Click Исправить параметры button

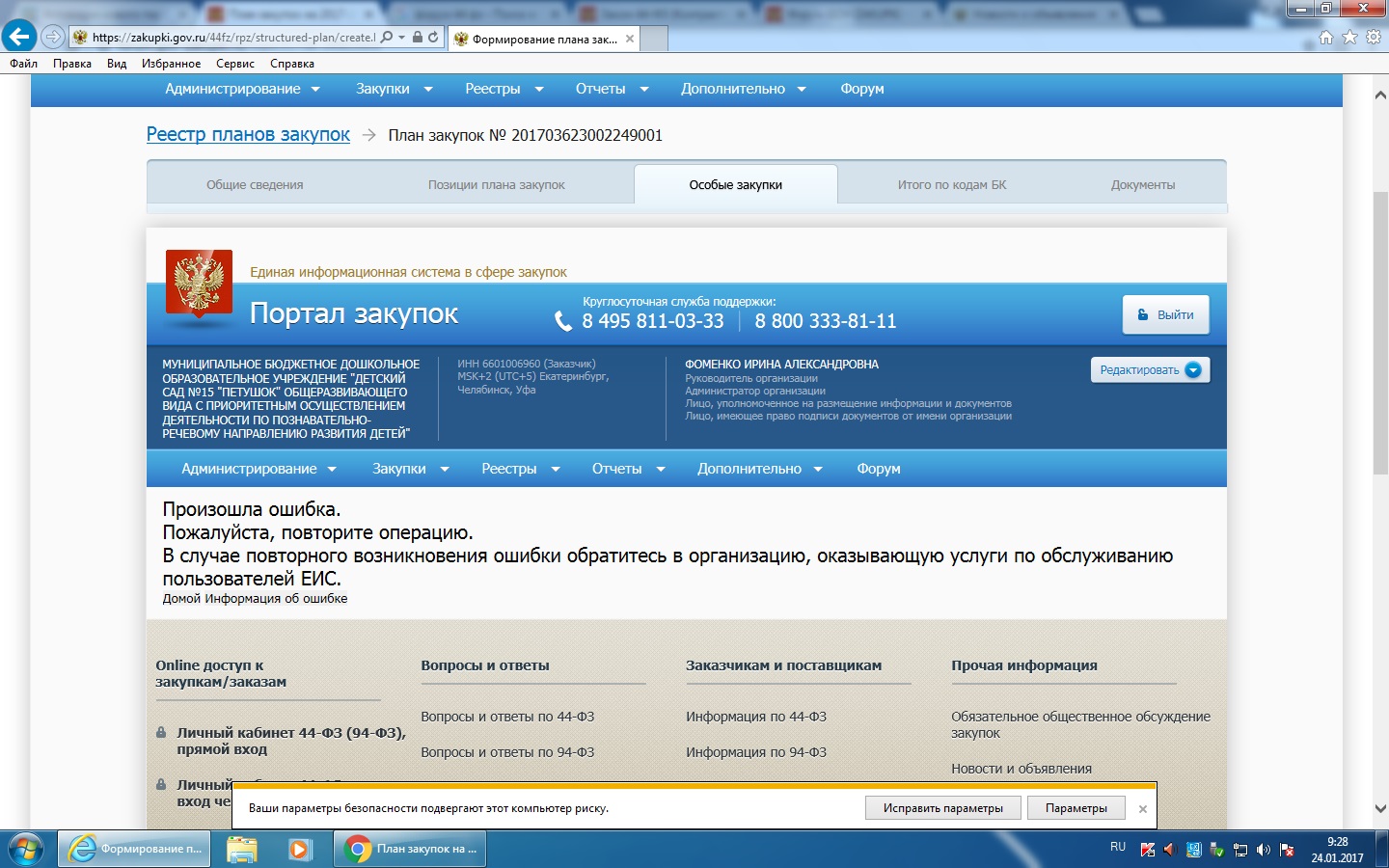click(942, 808)
